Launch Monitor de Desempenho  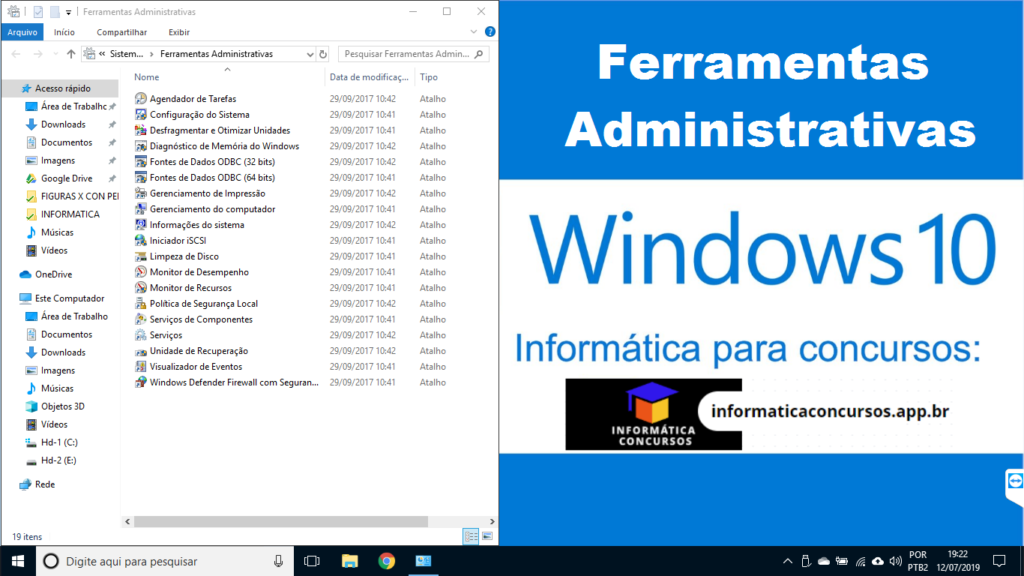click(198, 272)
